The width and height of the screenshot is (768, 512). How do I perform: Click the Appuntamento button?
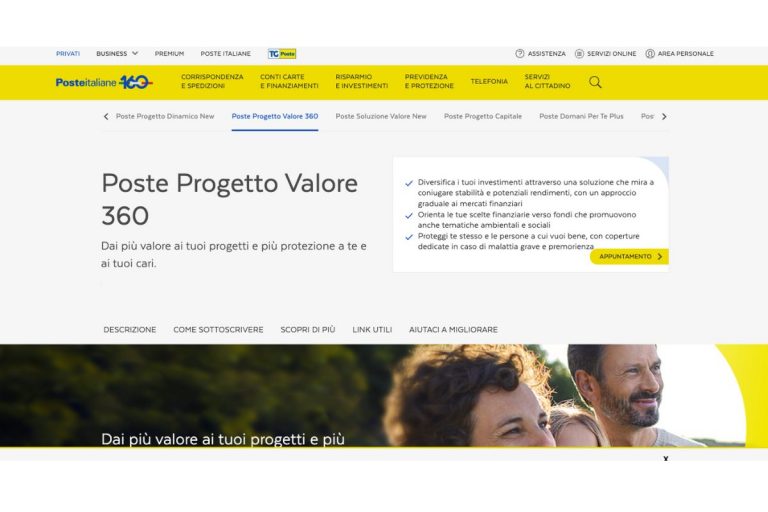click(x=629, y=256)
